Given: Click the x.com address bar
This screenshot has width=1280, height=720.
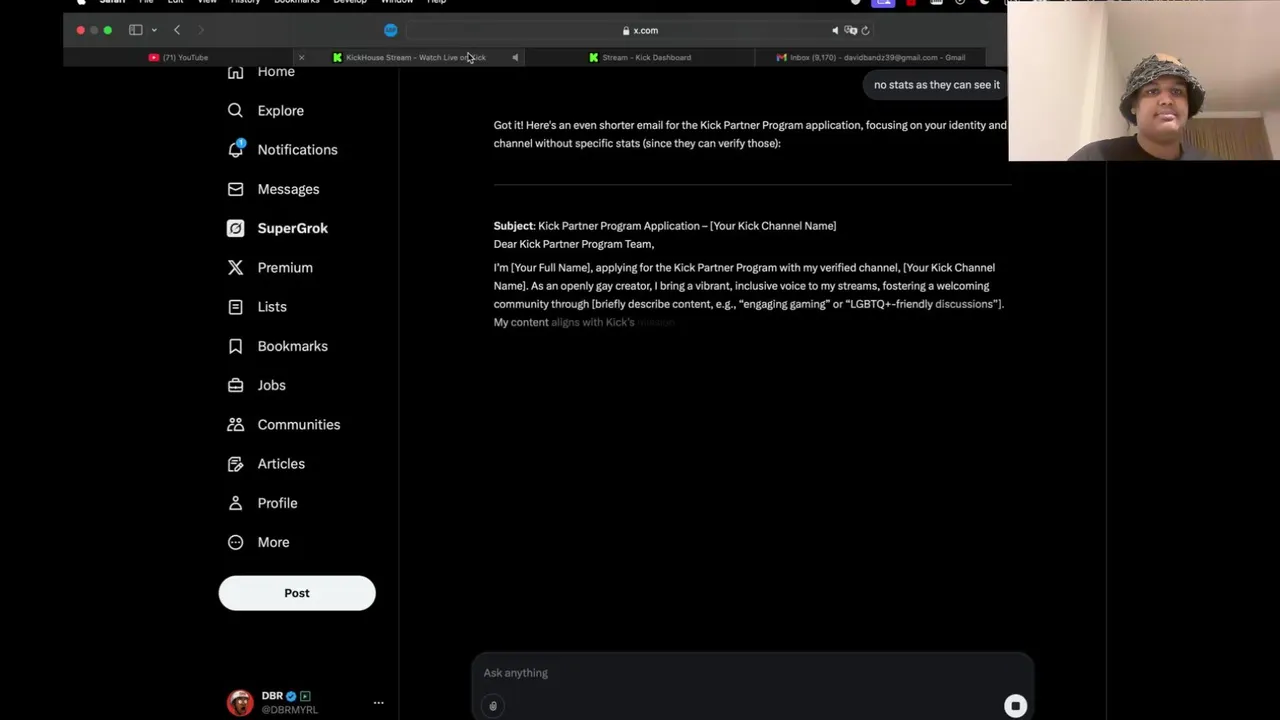Looking at the screenshot, I should [640, 30].
